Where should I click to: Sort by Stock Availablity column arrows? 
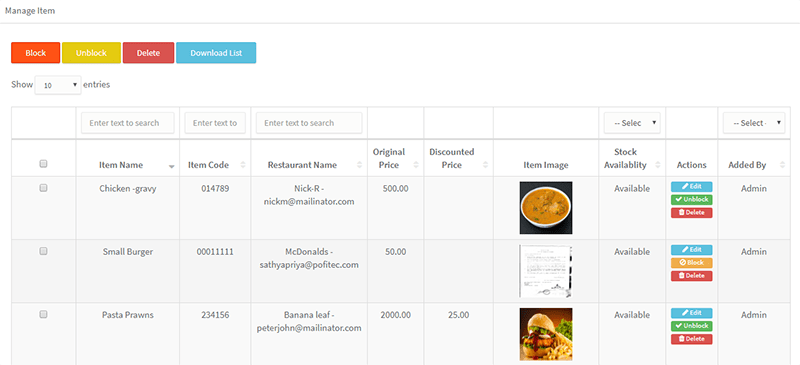pyautogui.click(x=658, y=165)
